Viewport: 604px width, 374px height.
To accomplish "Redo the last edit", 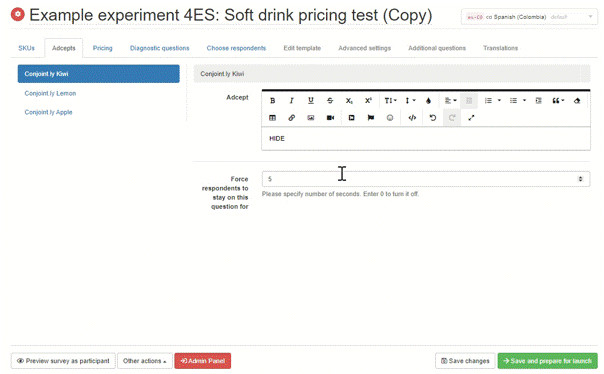I will pyautogui.click(x=452, y=118).
